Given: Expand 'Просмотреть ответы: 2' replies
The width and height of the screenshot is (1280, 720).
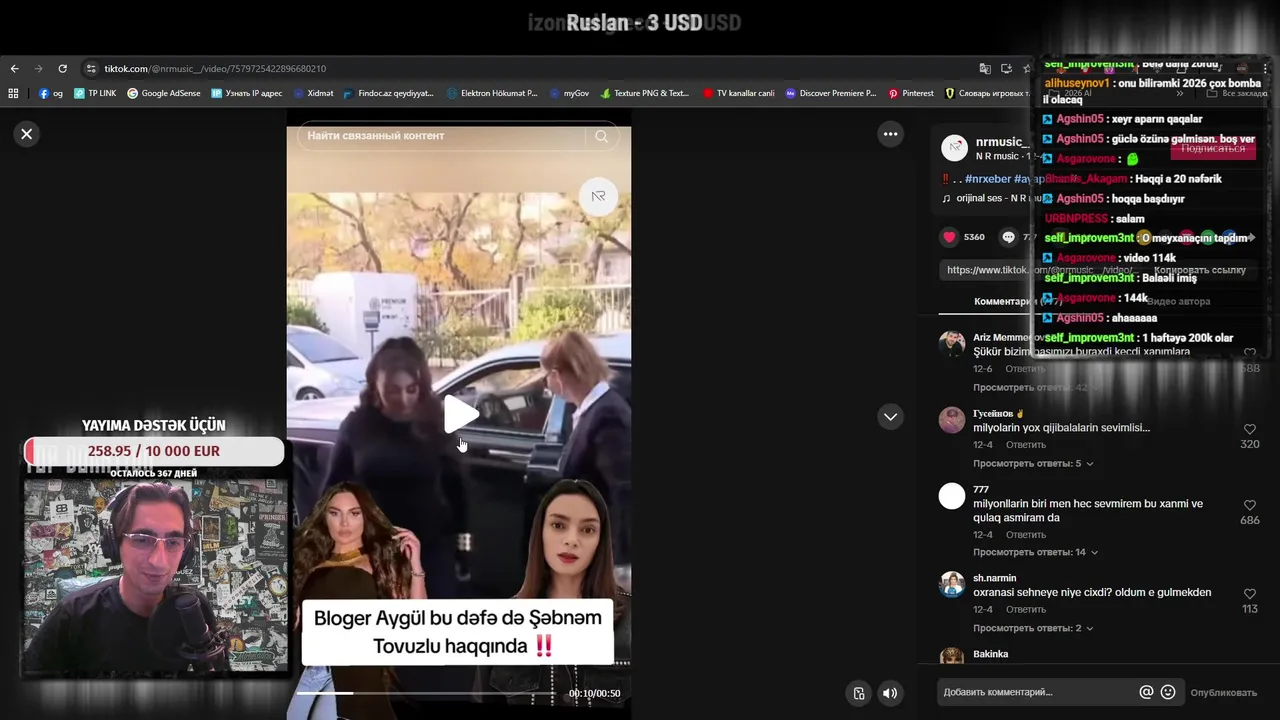Looking at the screenshot, I should click(x=1032, y=628).
